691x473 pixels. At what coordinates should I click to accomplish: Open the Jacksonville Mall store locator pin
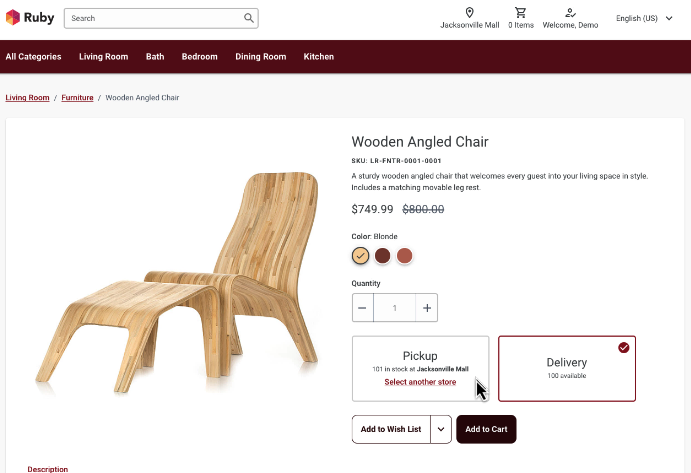pos(470,13)
